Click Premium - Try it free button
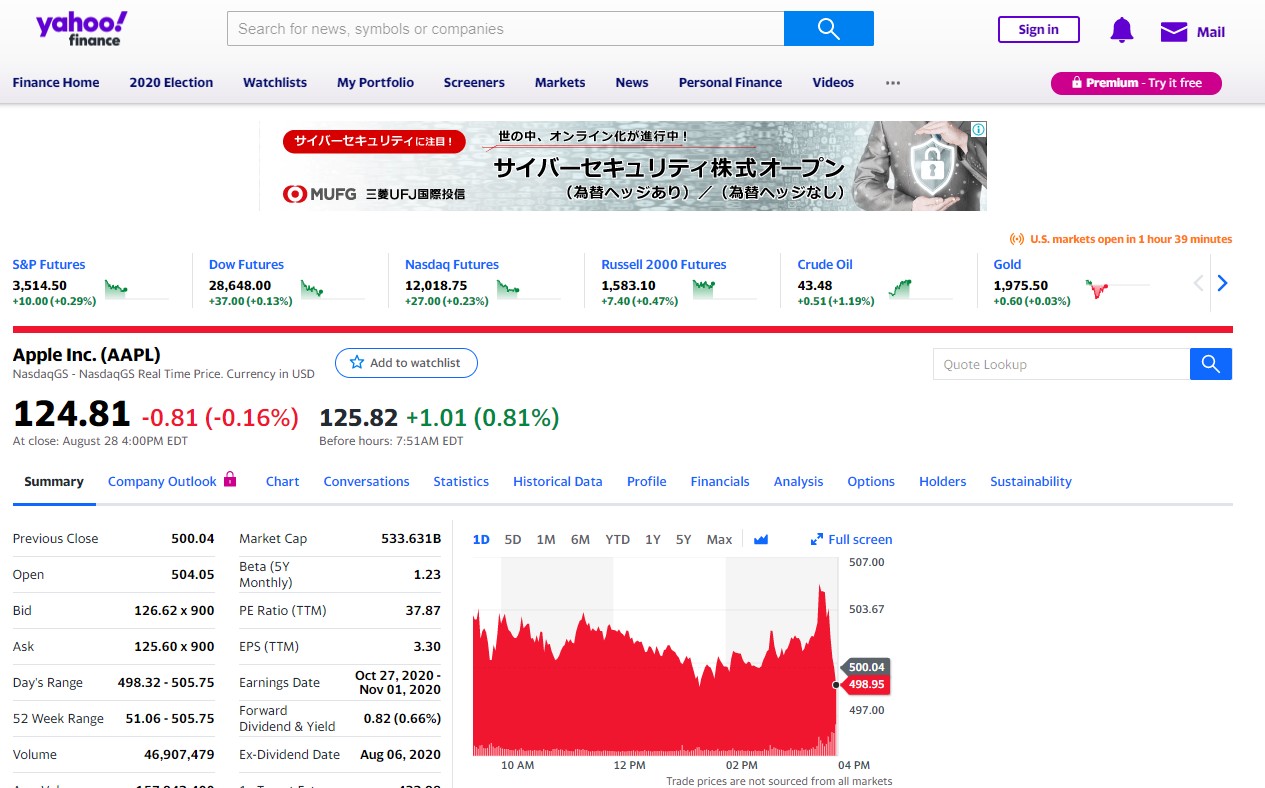The image size is (1265, 788). (x=1136, y=83)
